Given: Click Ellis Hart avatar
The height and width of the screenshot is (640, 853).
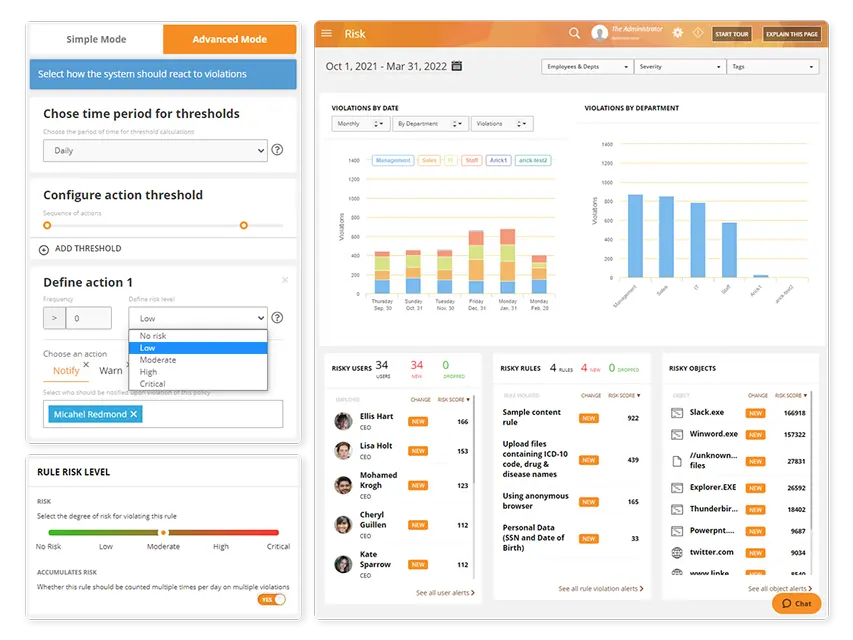Looking at the screenshot, I should tap(343, 421).
